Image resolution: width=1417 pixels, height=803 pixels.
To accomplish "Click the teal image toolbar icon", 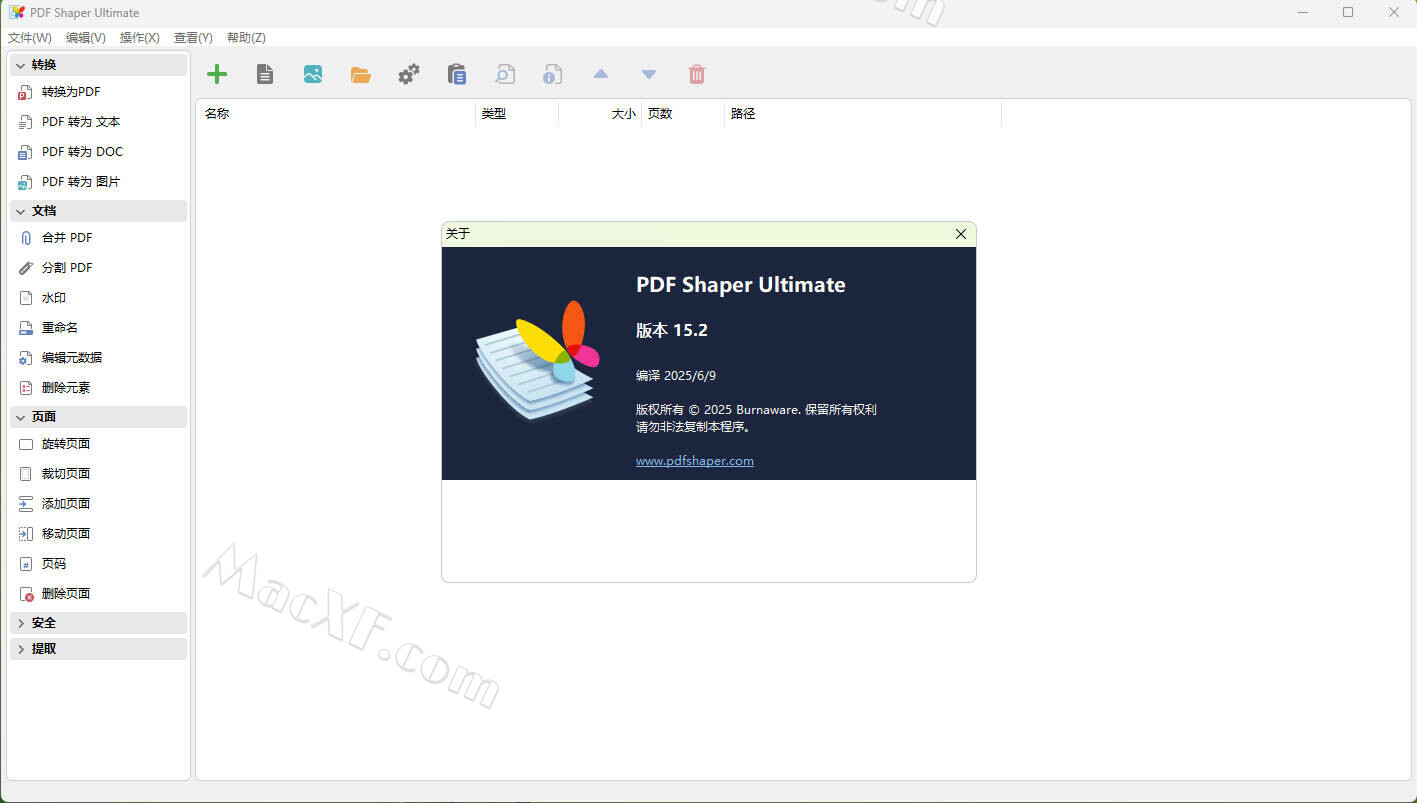I will (313, 74).
